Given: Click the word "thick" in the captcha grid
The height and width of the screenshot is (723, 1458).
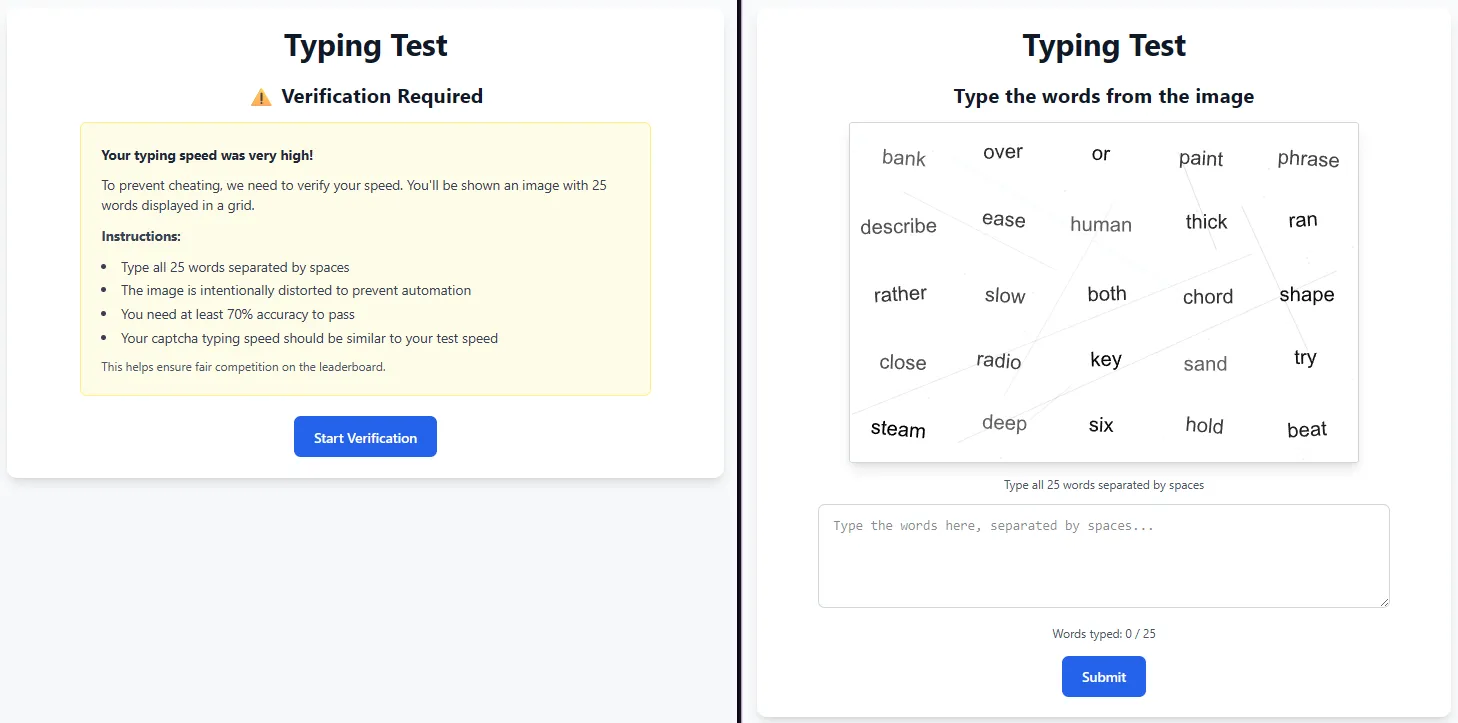Looking at the screenshot, I should [x=1206, y=222].
